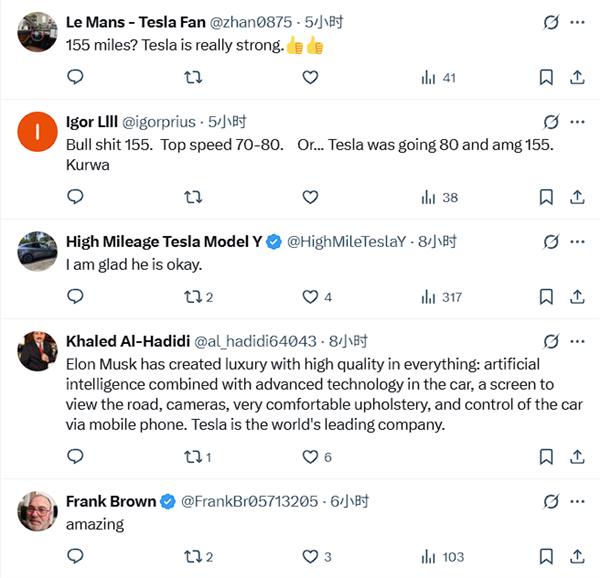This screenshot has width=600, height=578.
Task: Reply to Le Mans - Tesla Fan's tweet
Action: pyautogui.click(x=75, y=77)
